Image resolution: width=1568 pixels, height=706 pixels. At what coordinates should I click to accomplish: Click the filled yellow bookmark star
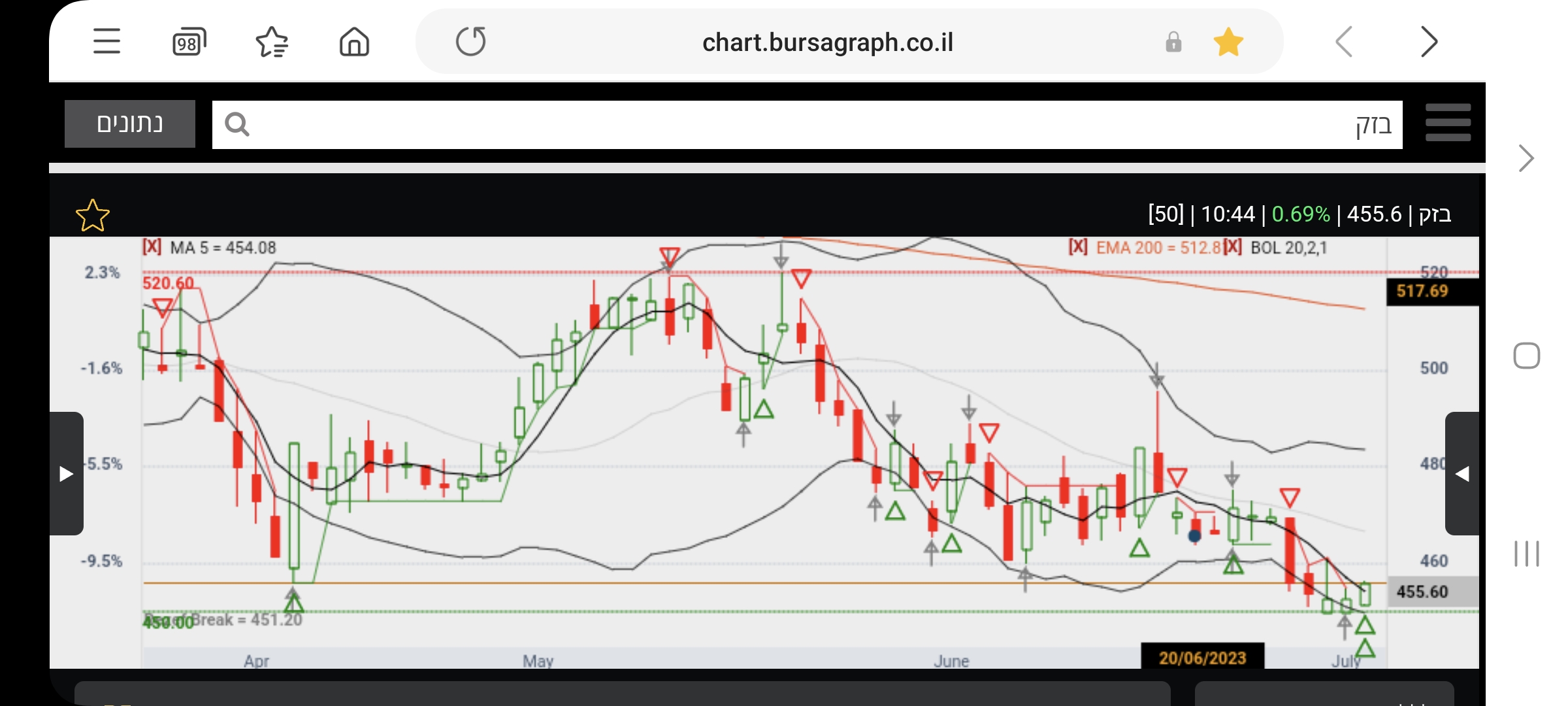pos(1228,42)
